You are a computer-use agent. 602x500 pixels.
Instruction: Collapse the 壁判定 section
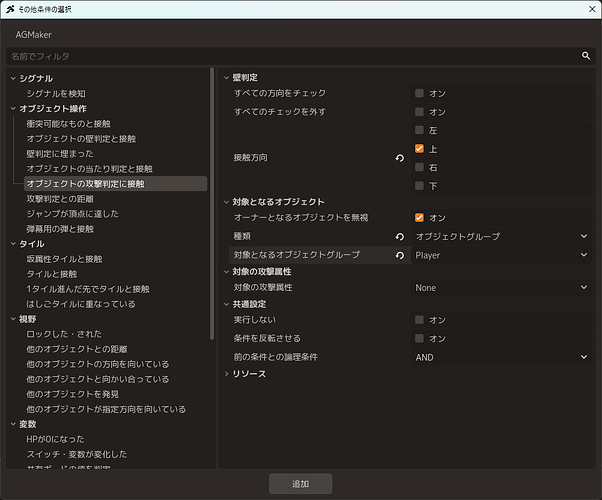(226, 78)
